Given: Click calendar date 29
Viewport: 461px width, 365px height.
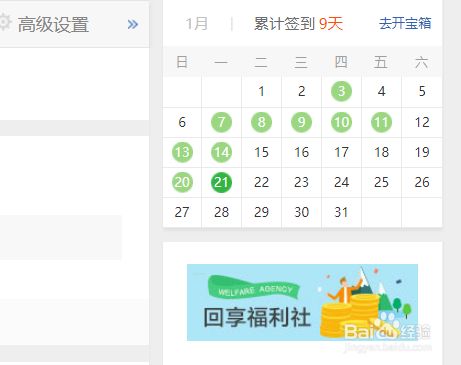Looking at the screenshot, I should tap(261, 212).
